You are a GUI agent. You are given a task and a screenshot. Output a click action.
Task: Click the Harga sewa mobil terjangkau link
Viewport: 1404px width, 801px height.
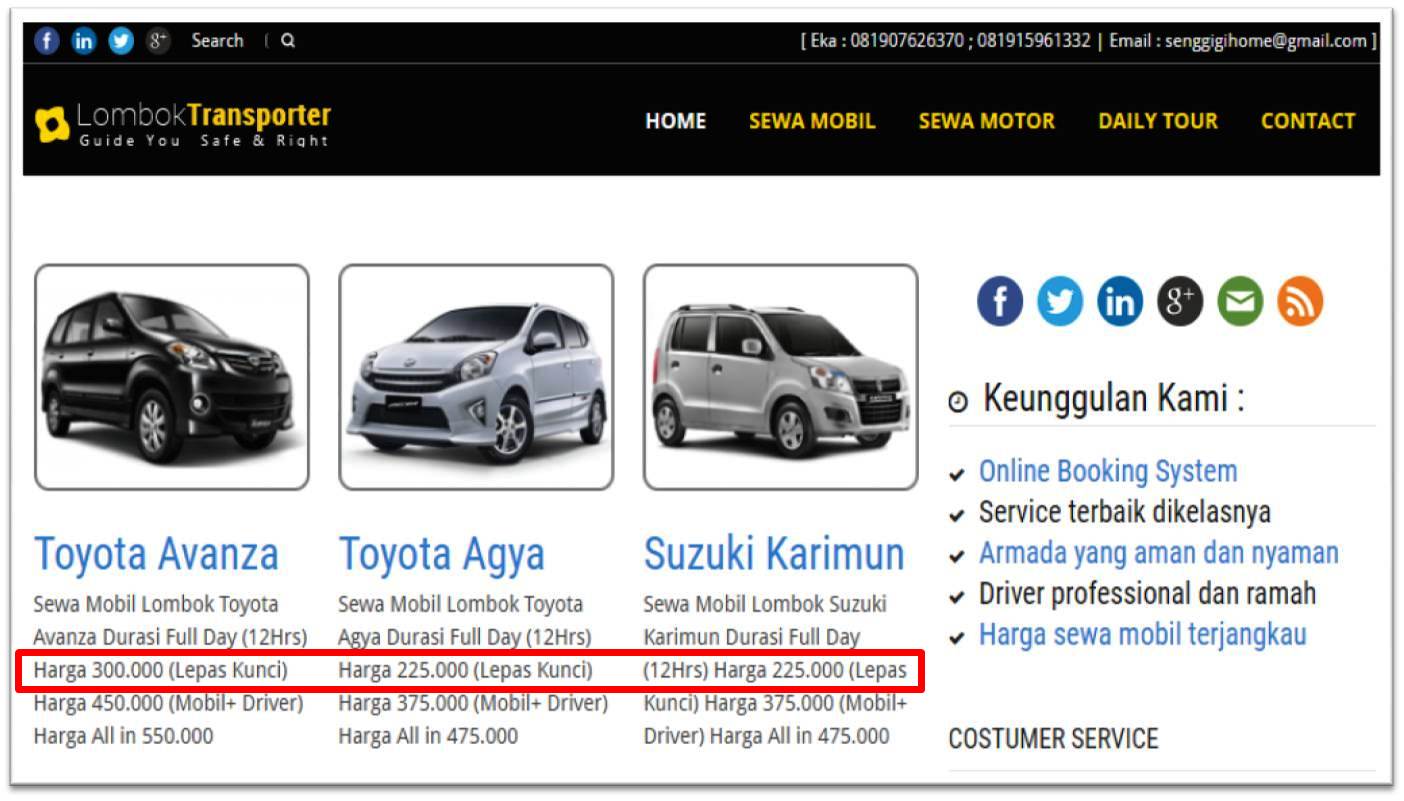pyautogui.click(x=1143, y=634)
